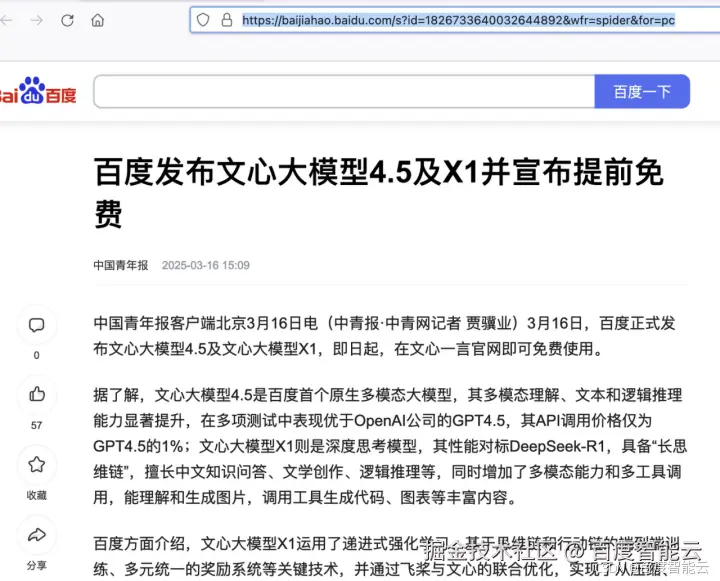Click the like count 57
Image resolution: width=720 pixels, height=581 pixels.
[37, 426]
